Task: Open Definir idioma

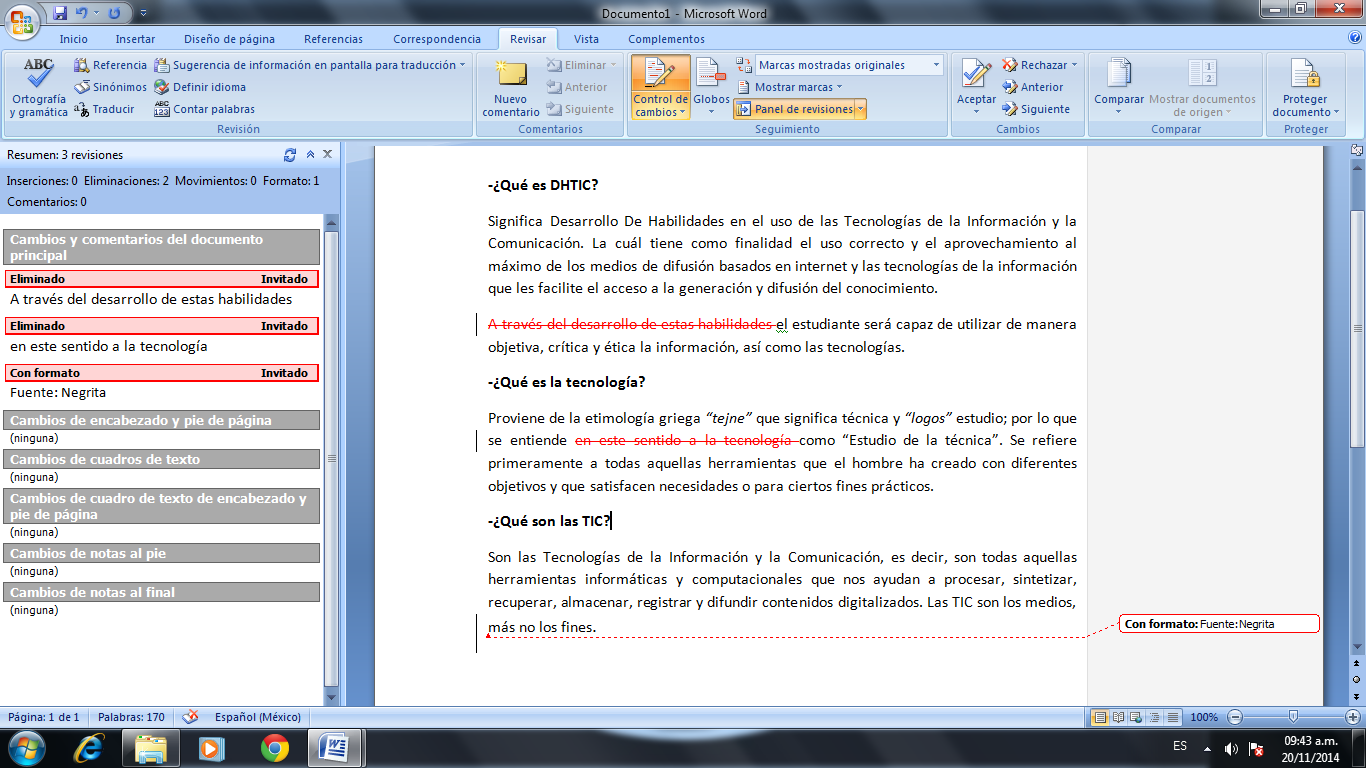Action: [x=200, y=87]
